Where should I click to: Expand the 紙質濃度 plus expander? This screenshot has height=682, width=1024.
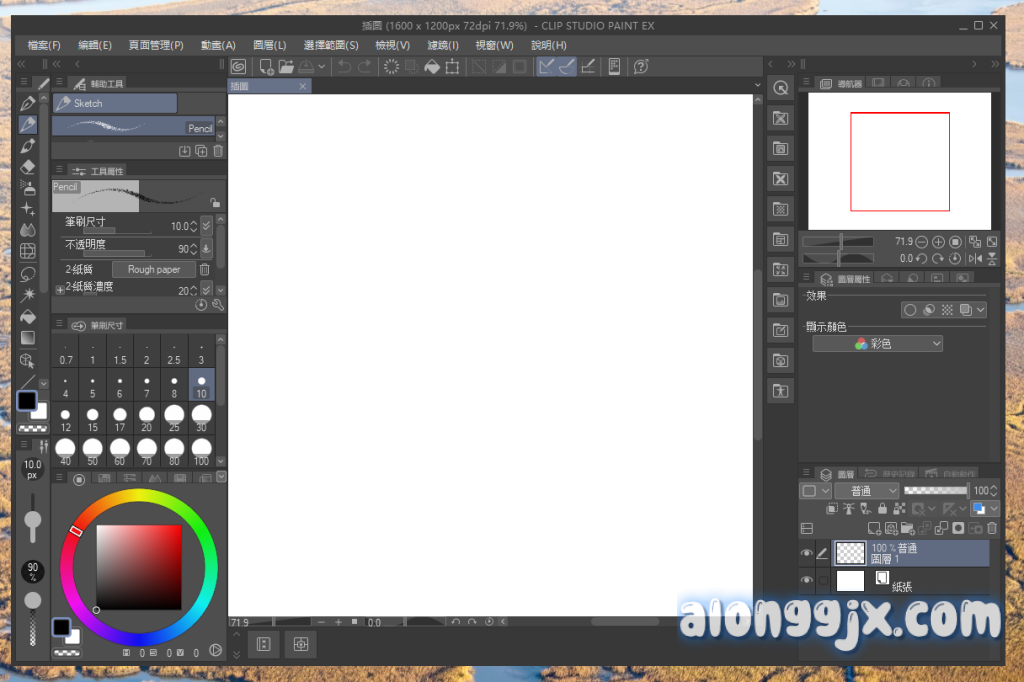pyautogui.click(x=60, y=289)
